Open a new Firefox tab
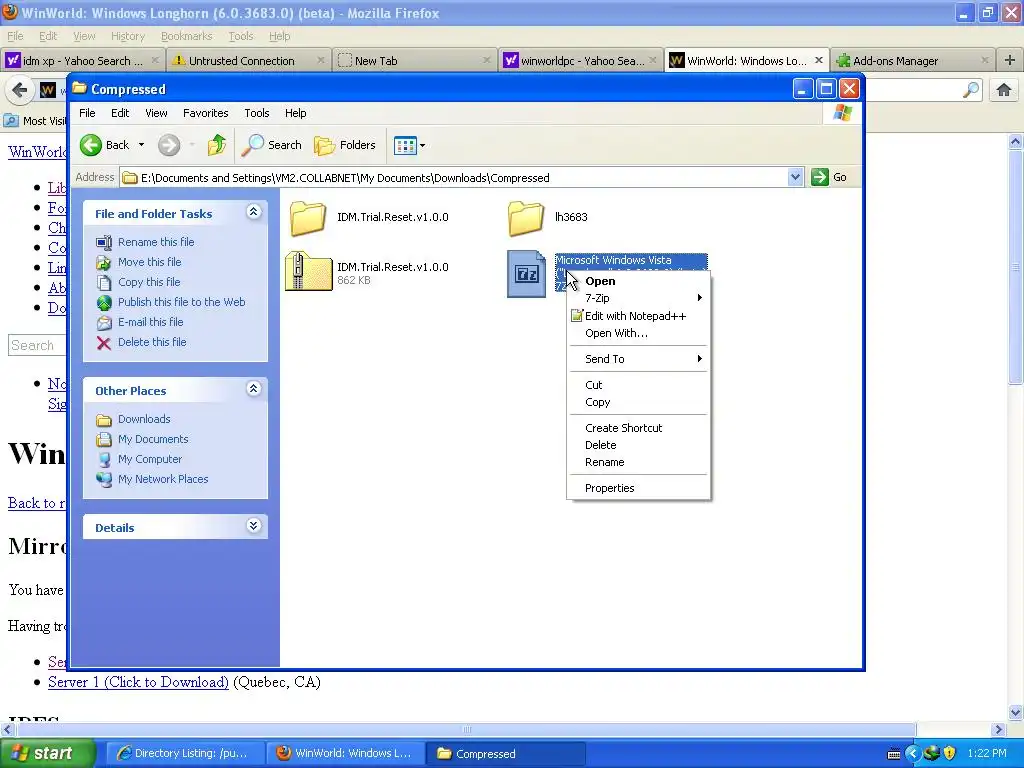The image size is (1024, 768). (1010, 61)
